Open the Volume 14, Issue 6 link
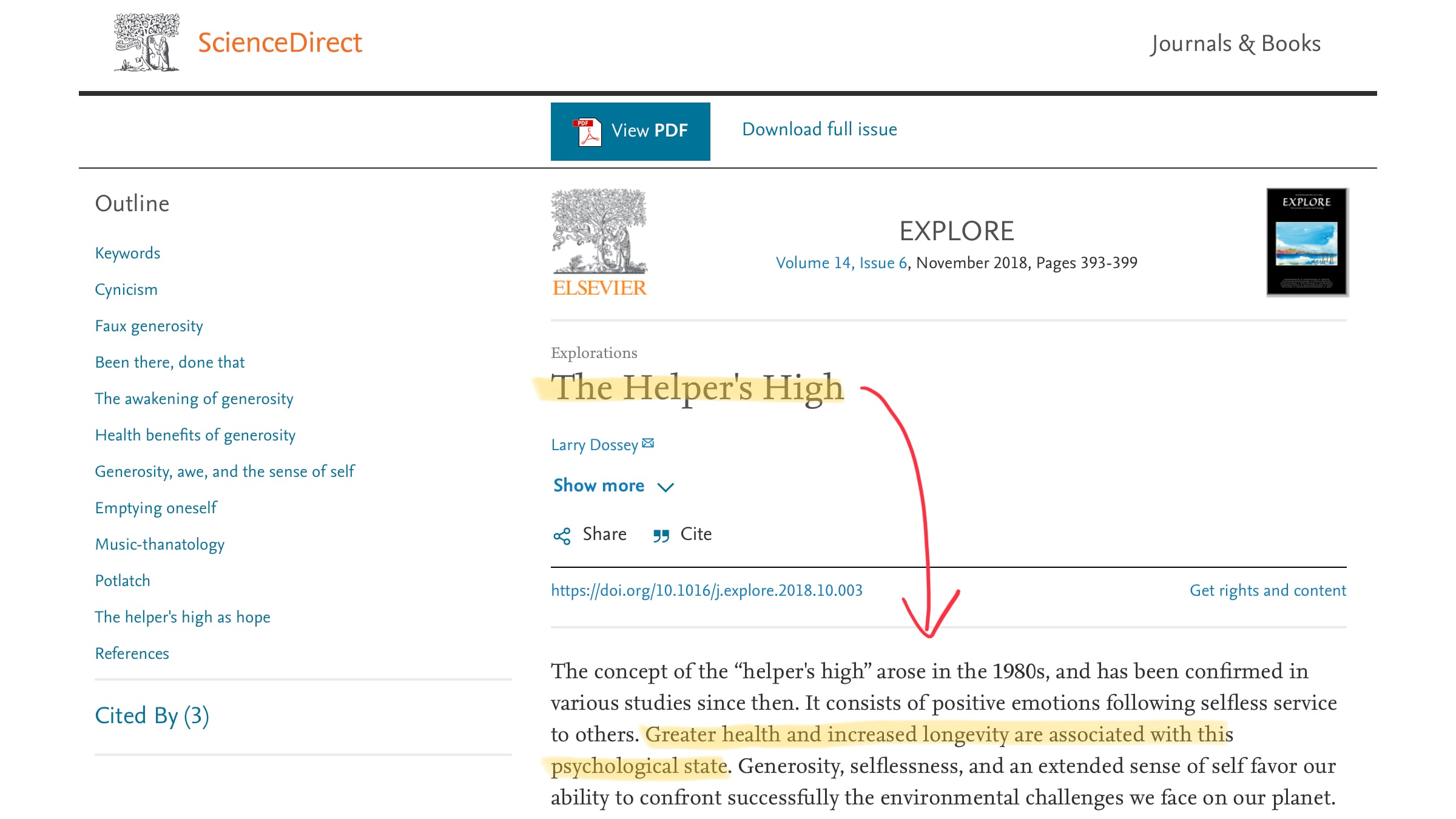 coord(841,263)
